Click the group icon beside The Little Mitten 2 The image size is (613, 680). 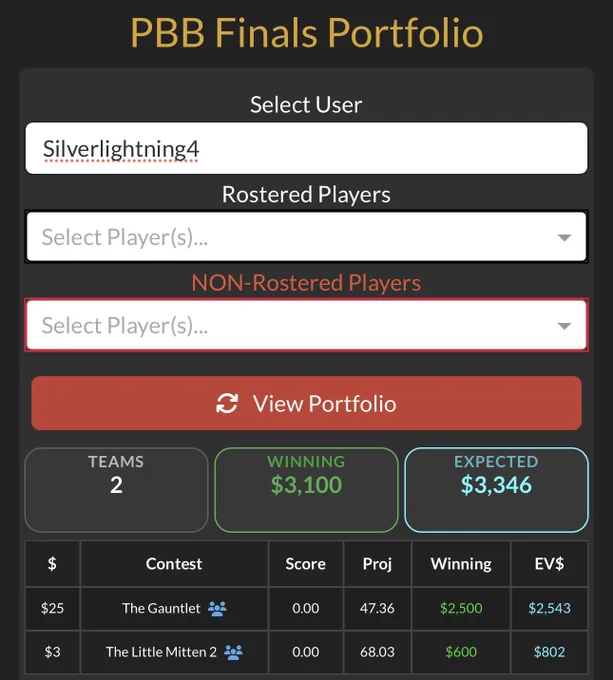pos(233,652)
